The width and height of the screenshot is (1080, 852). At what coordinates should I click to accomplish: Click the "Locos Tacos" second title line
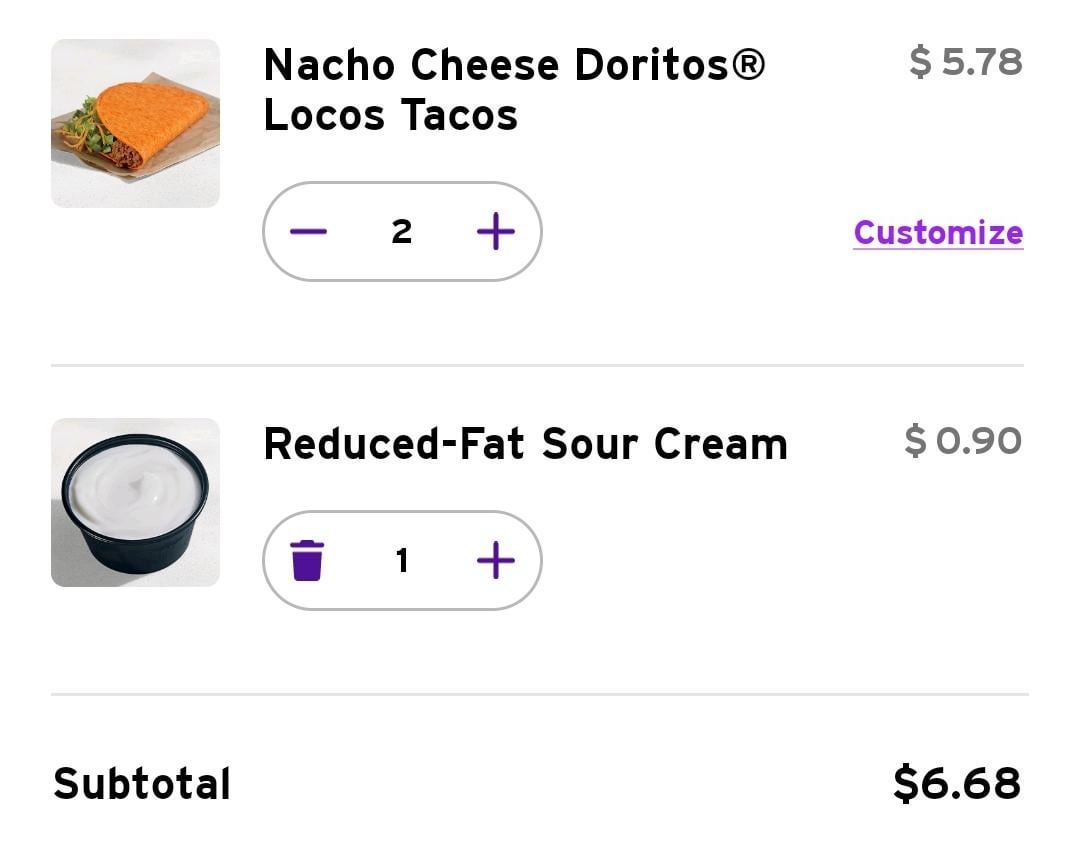tap(390, 115)
